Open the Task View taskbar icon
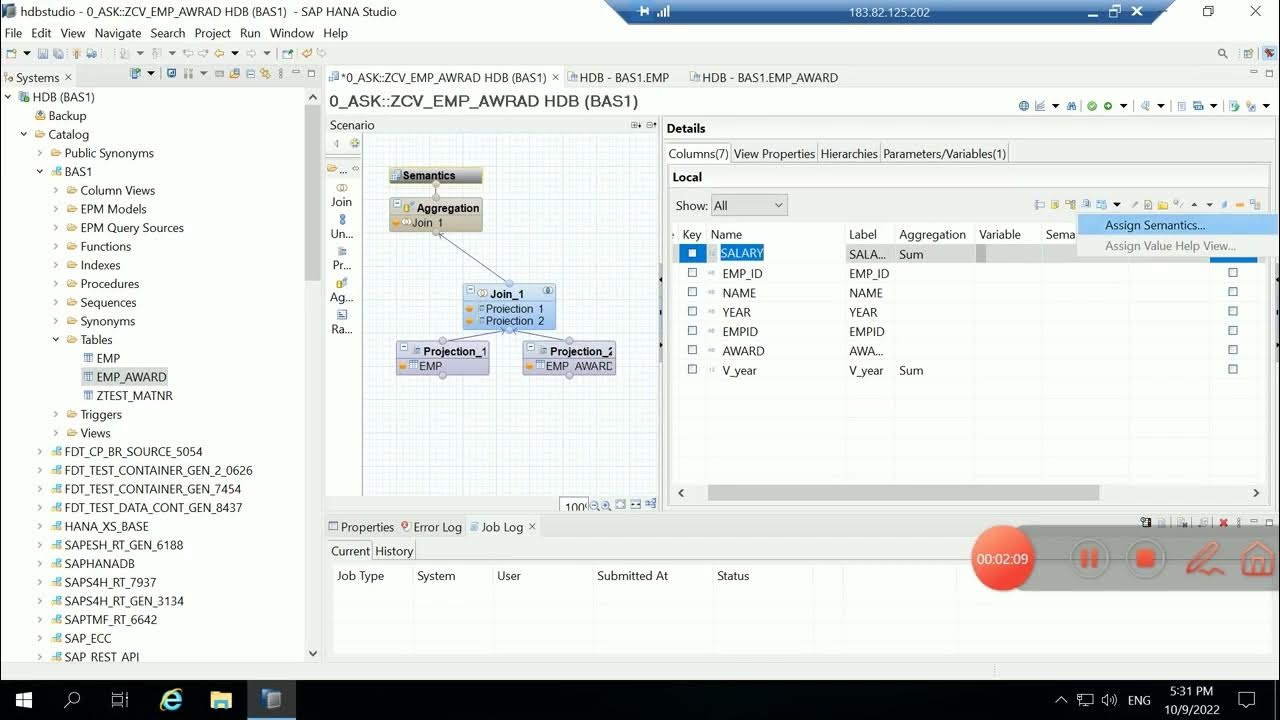The height and width of the screenshot is (720, 1280). click(x=120, y=700)
